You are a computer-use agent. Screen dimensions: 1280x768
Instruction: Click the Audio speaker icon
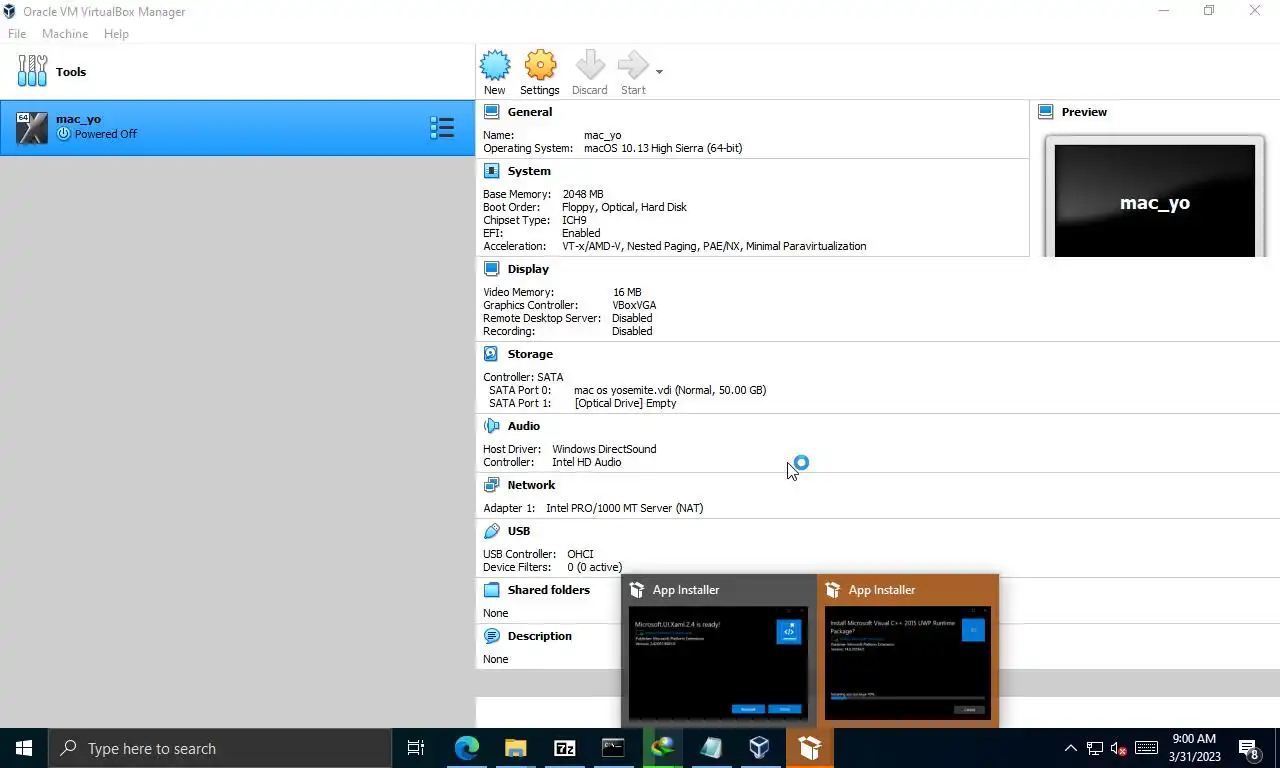pyautogui.click(x=491, y=426)
